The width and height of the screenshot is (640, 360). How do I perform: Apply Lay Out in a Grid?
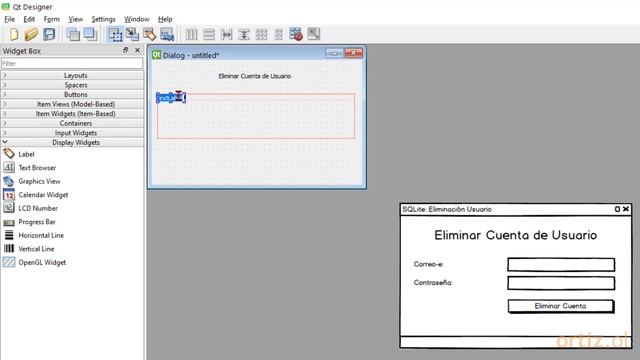(x=261, y=34)
